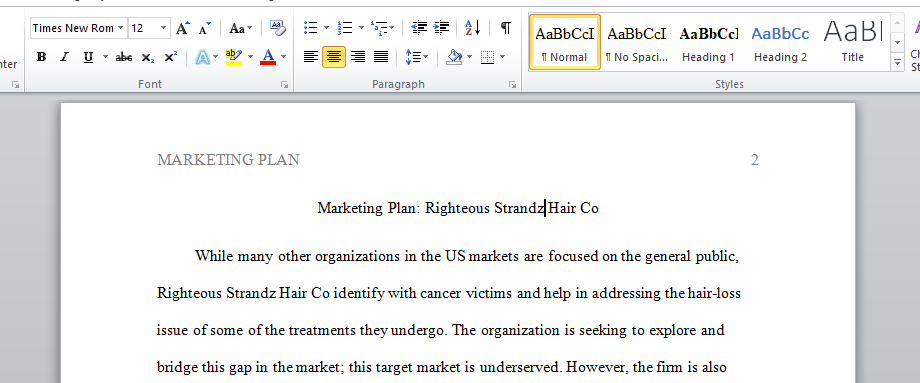Open the underline style dropdown arrow
The width and height of the screenshot is (920, 383).
tap(105, 57)
